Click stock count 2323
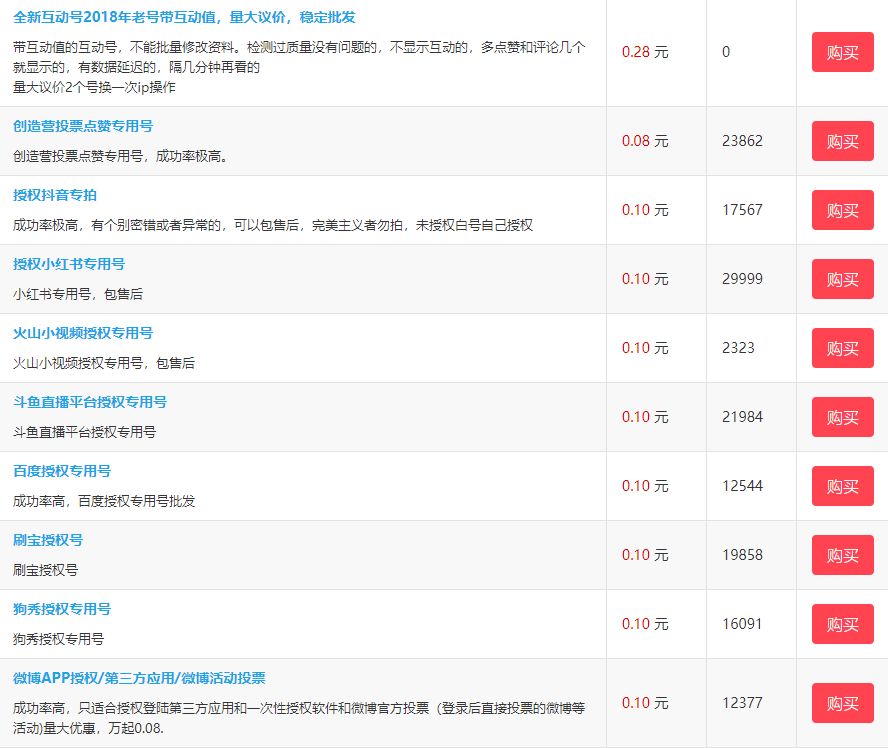 pyautogui.click(x=738, y=348)
